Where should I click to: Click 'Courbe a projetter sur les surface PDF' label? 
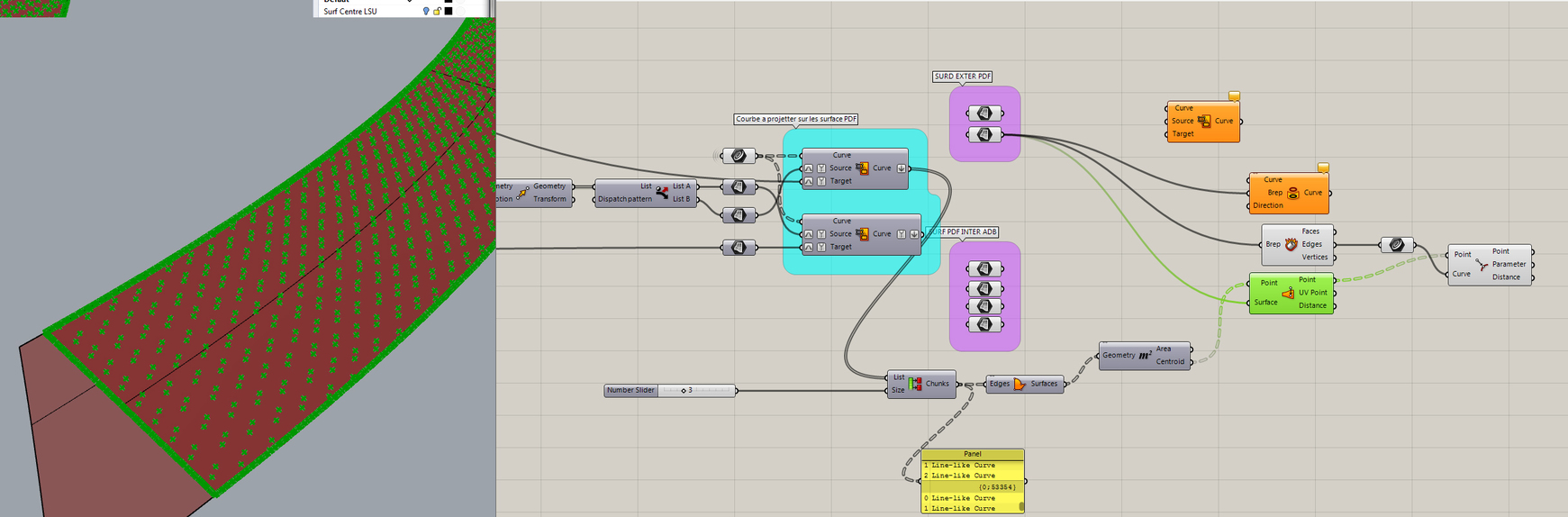point(796,119)
